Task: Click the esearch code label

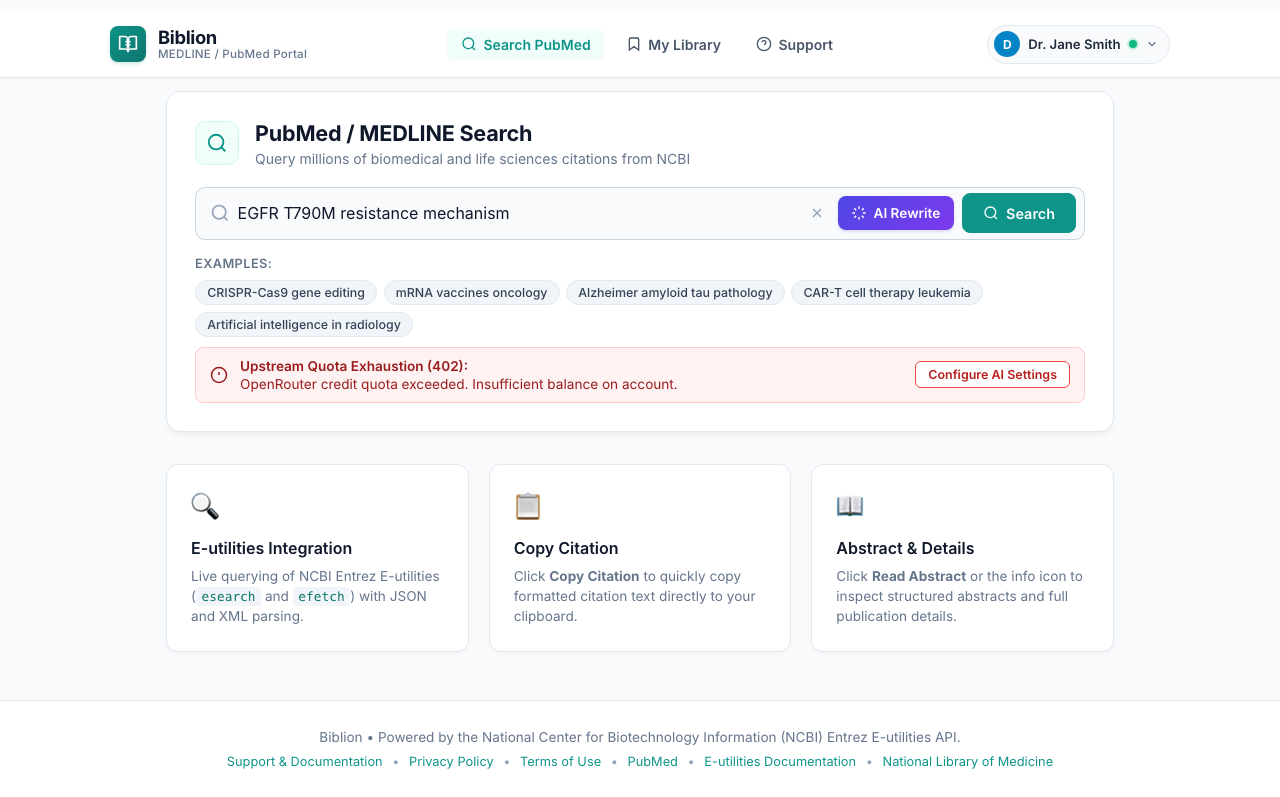Action: [x=228, y=596]
